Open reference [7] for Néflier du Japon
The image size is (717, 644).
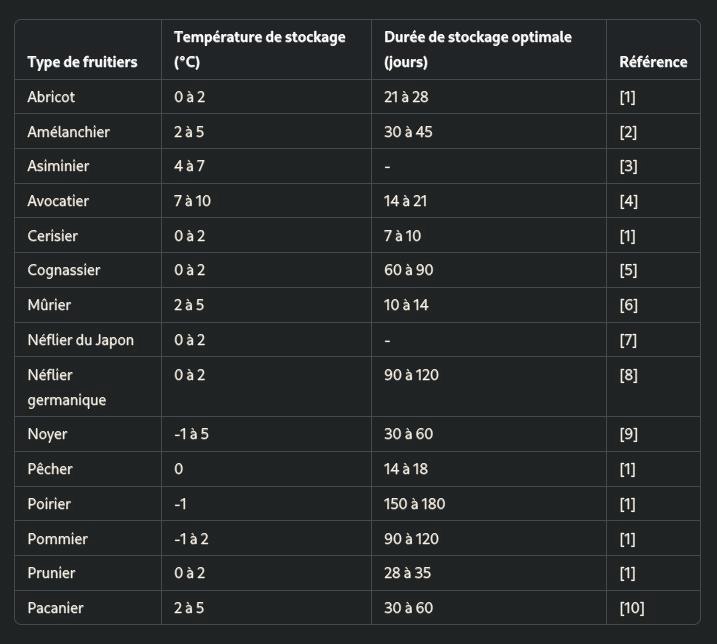[627, 340]
